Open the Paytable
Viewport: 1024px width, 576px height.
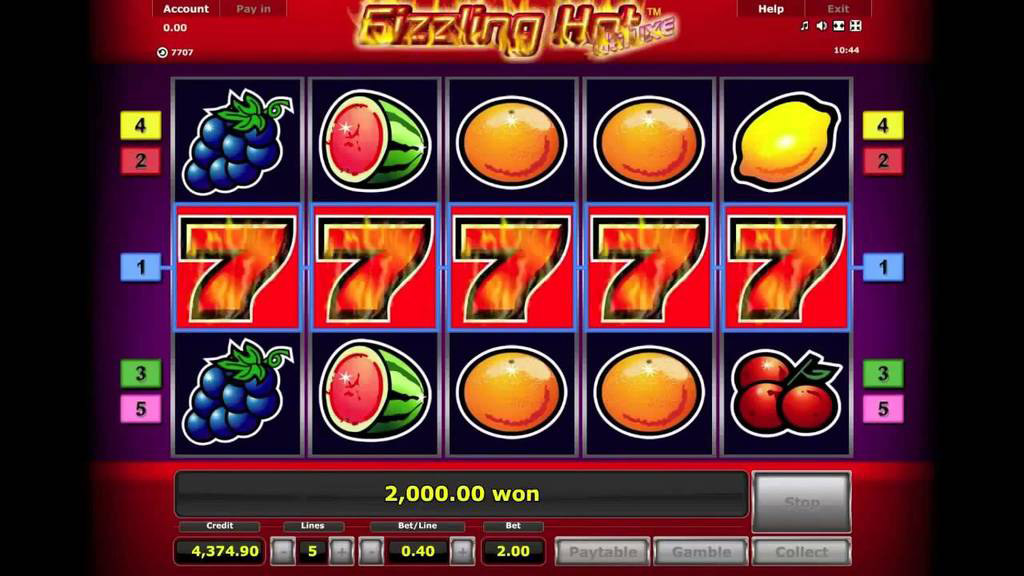pos(602,552)
